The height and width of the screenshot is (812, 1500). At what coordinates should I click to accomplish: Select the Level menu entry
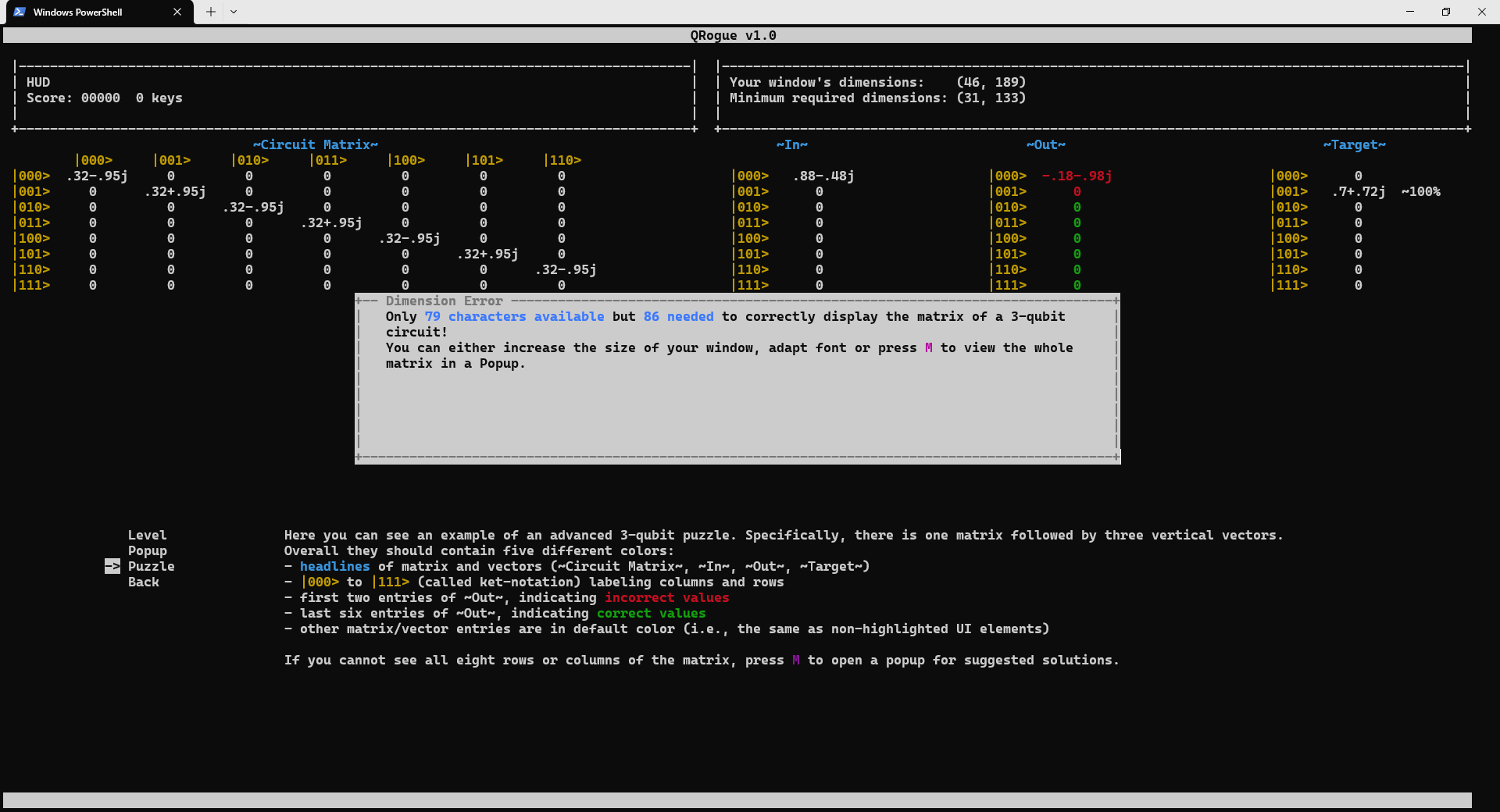[x=147, y=535]
